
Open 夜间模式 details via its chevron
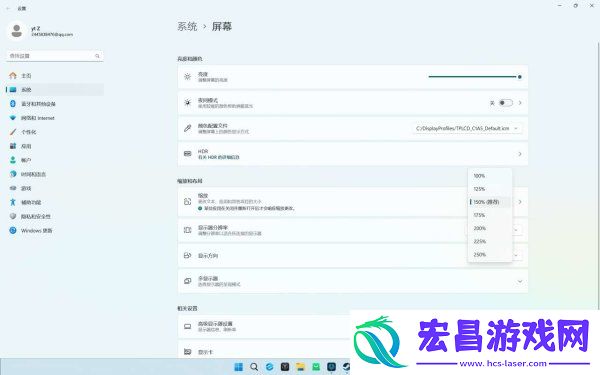pos(520,103)
